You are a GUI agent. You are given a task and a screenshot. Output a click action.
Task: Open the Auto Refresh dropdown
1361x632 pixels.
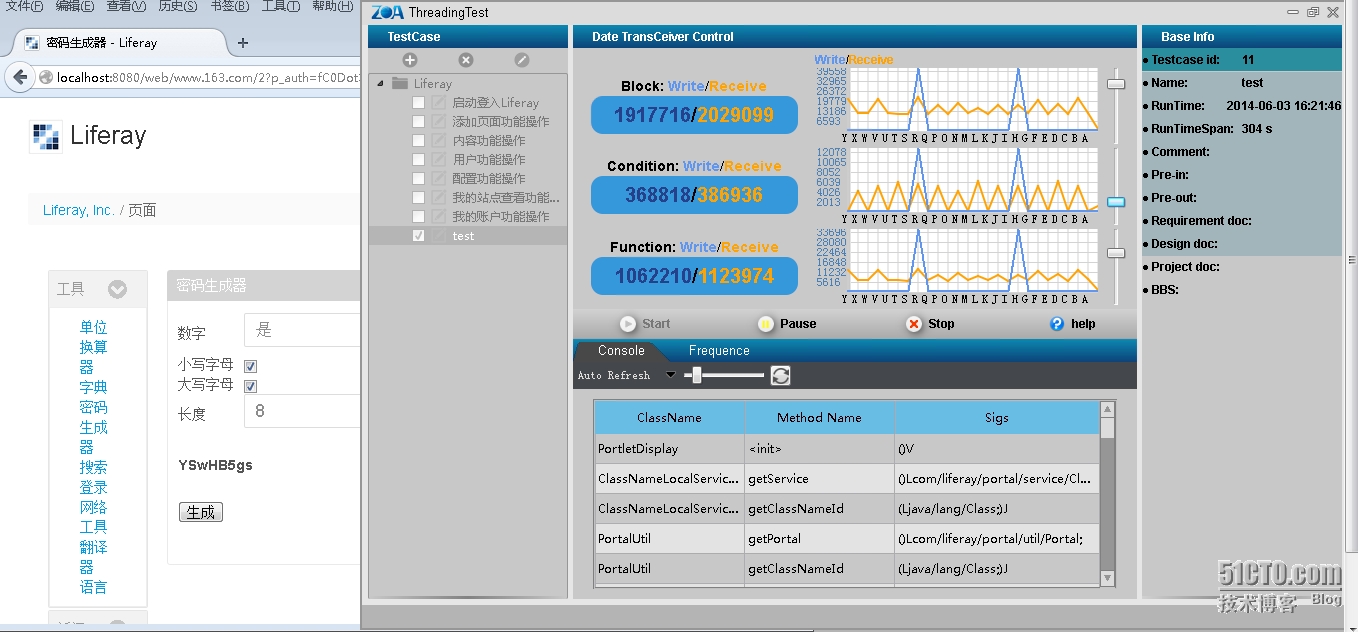(671, 376)
